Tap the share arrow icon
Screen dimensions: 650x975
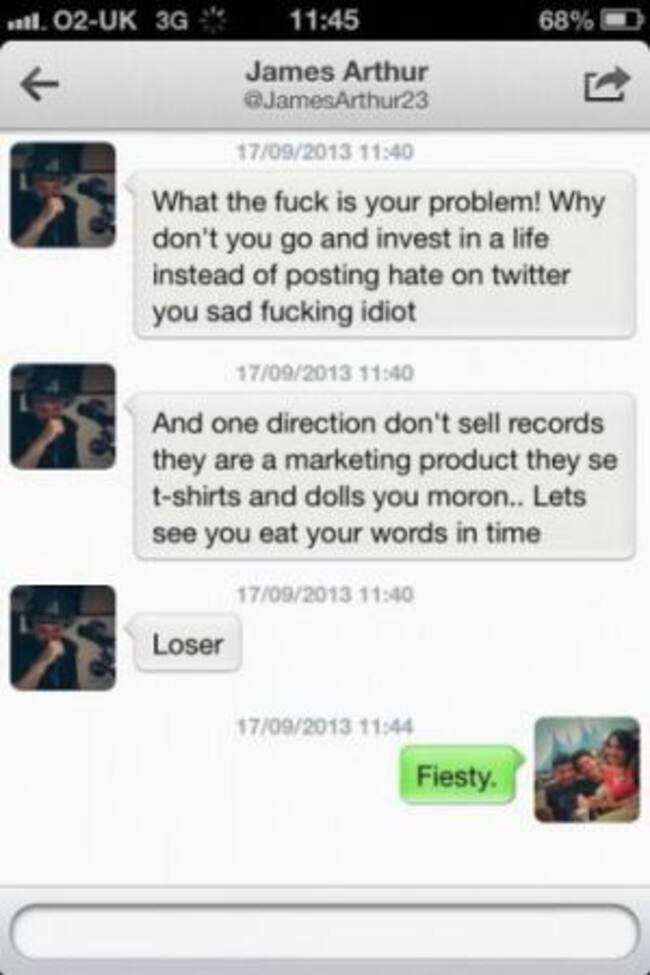[606, 83]
